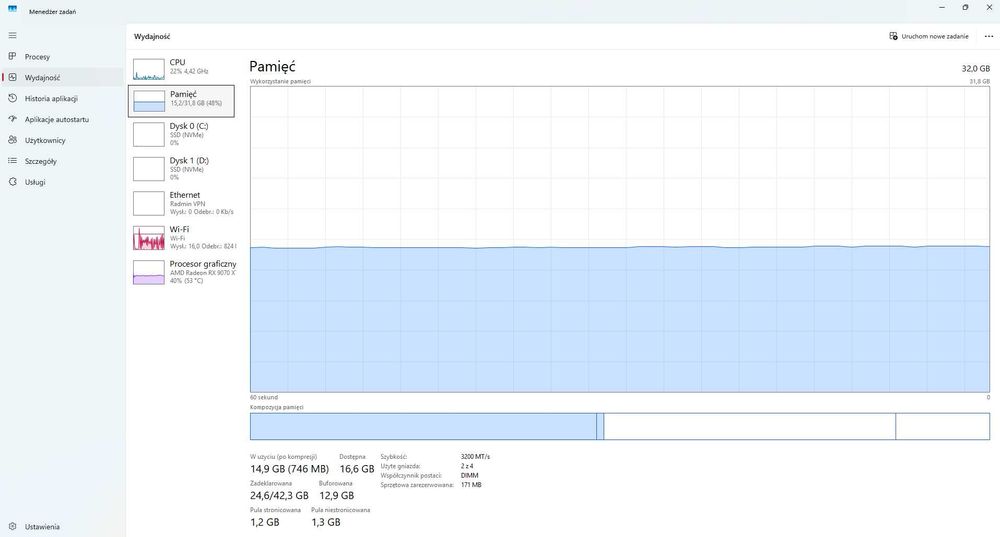
Task: Click the Wi-Fi entry label text
Action: [203, 237]
